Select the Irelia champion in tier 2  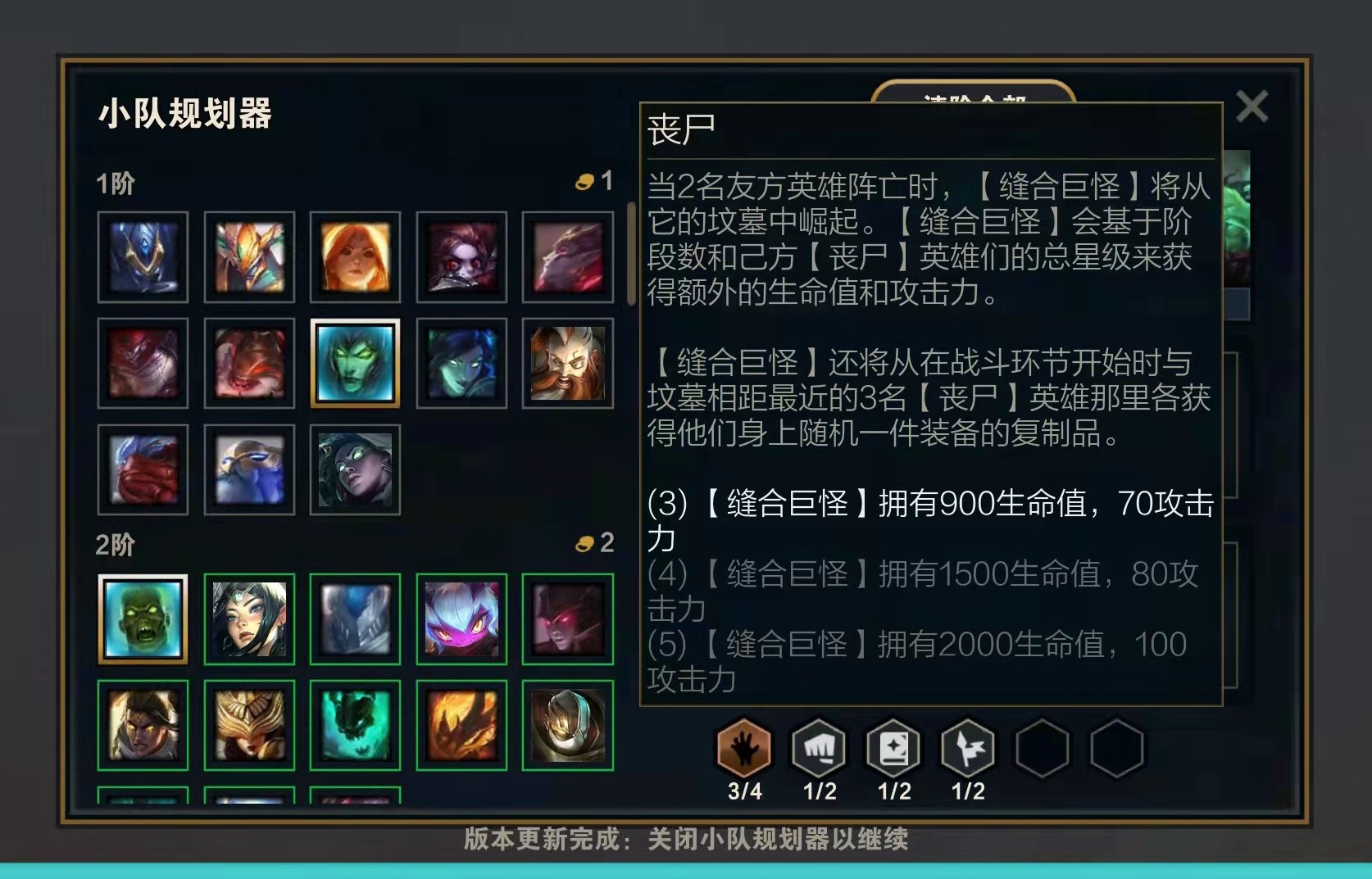pos(249,618)
